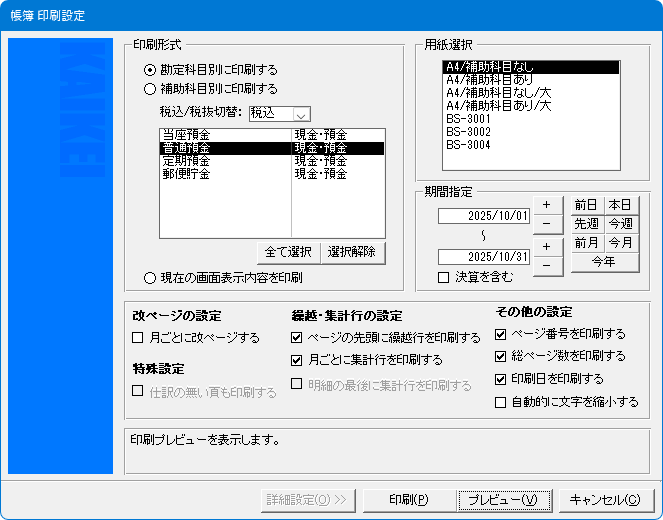The image size is (663, 520).
Task: Click the plus button beside the end date
Action: tap(547, 246)
